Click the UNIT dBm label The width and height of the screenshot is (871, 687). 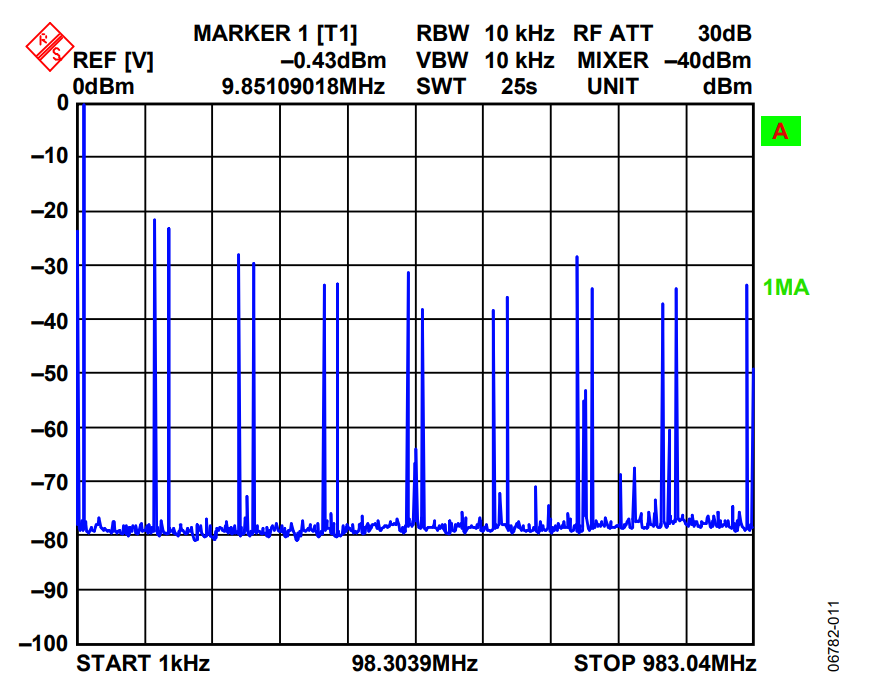[x=669, y=87]
